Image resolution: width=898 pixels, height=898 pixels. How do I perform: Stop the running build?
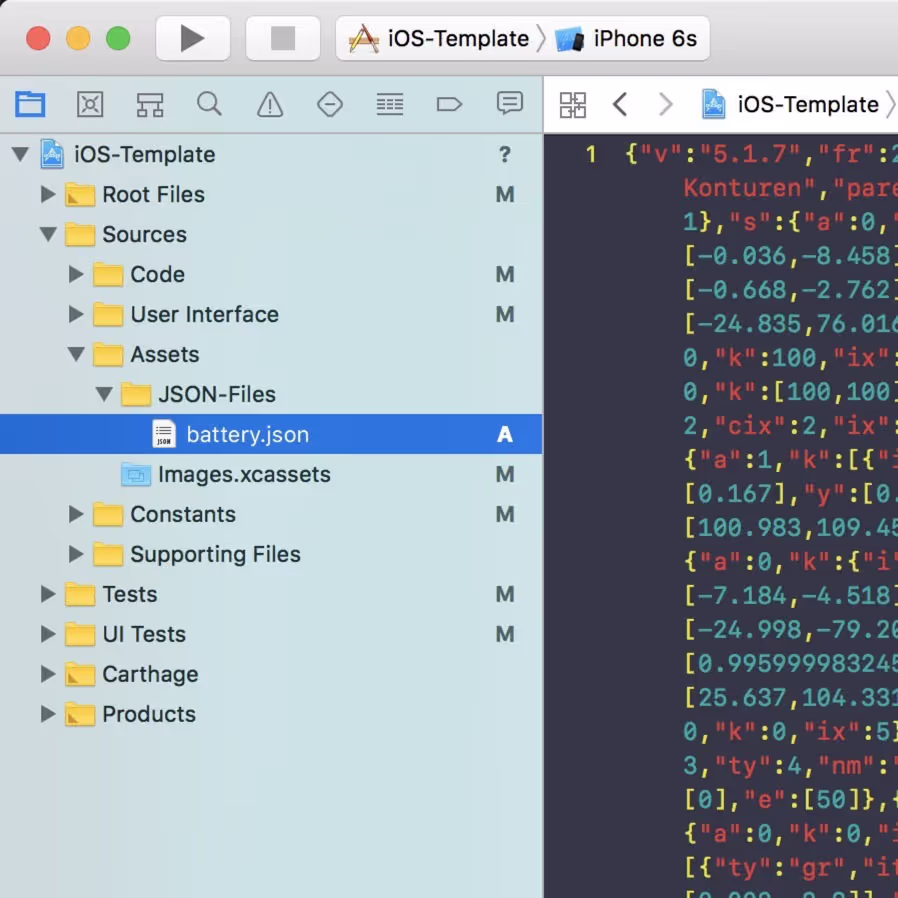(283, 38)
